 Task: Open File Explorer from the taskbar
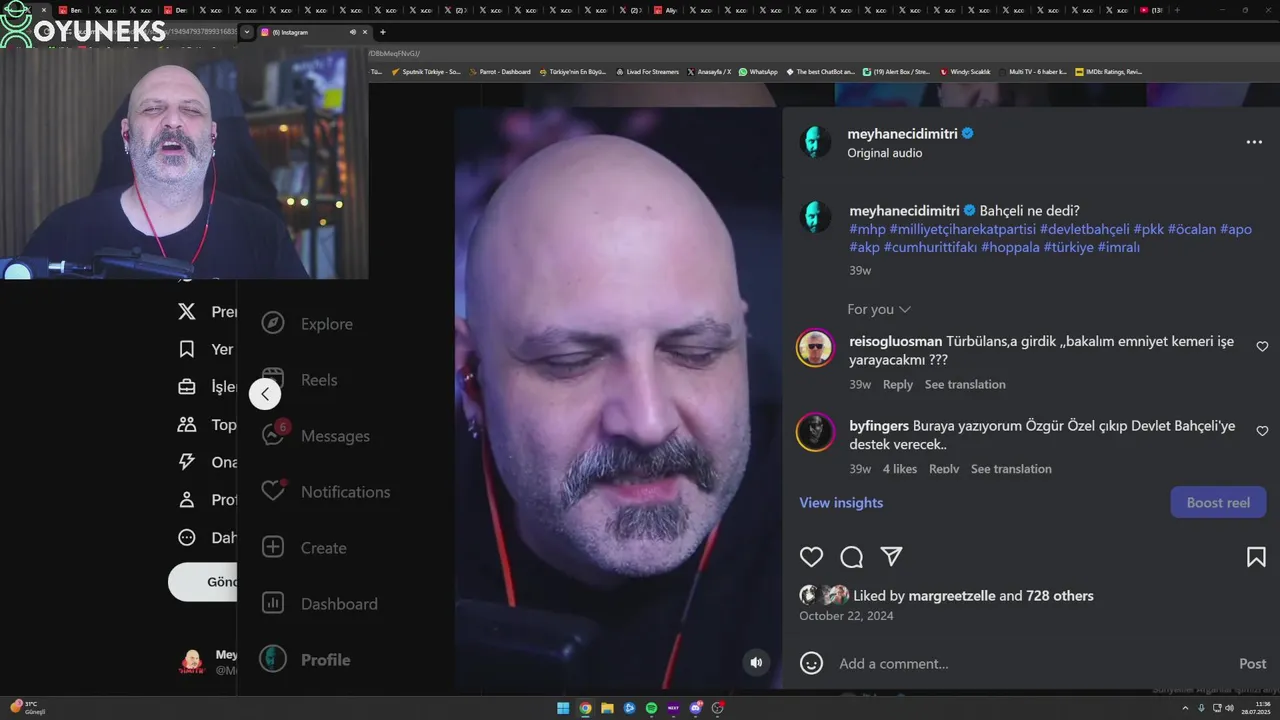[x=607, y=708]
